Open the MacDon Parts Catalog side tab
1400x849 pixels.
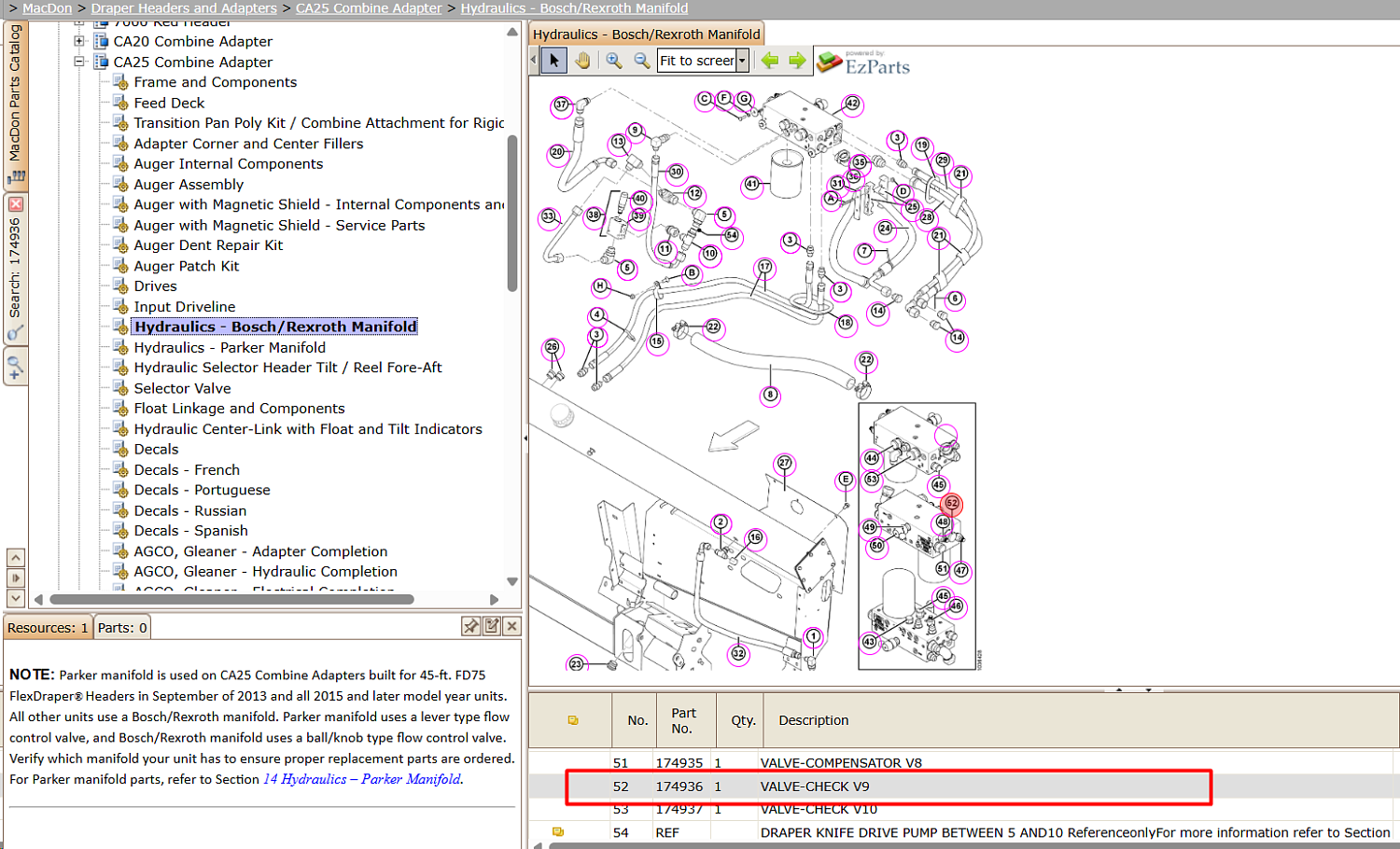(15, 103)
